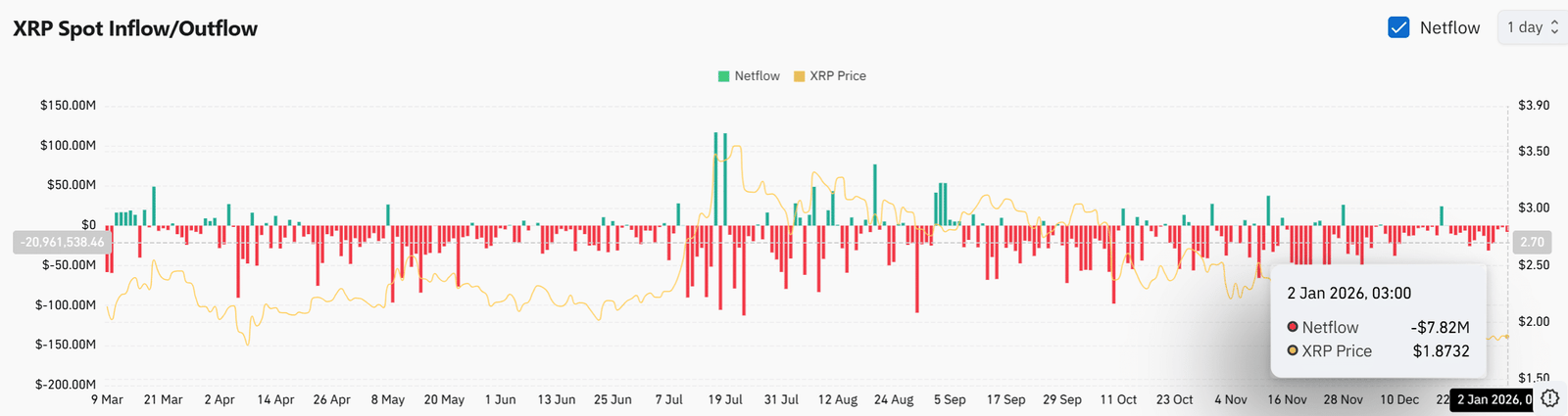Click the $-200.00M y-axis label

66,385
